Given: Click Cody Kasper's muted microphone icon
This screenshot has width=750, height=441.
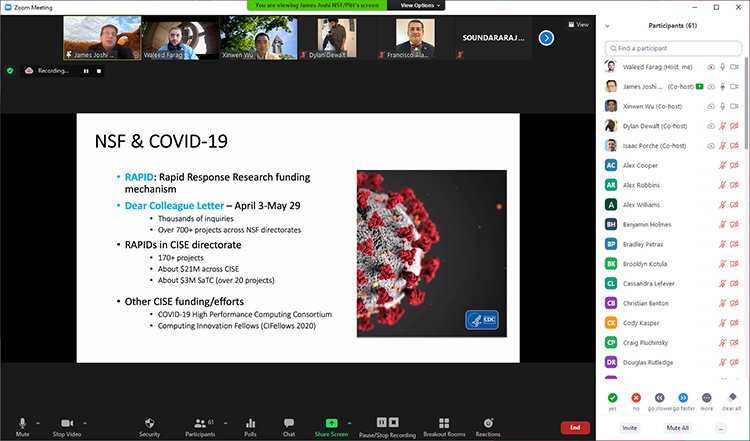Looking at the screenshot, I should pyautogui.click(x=723, y=323).
